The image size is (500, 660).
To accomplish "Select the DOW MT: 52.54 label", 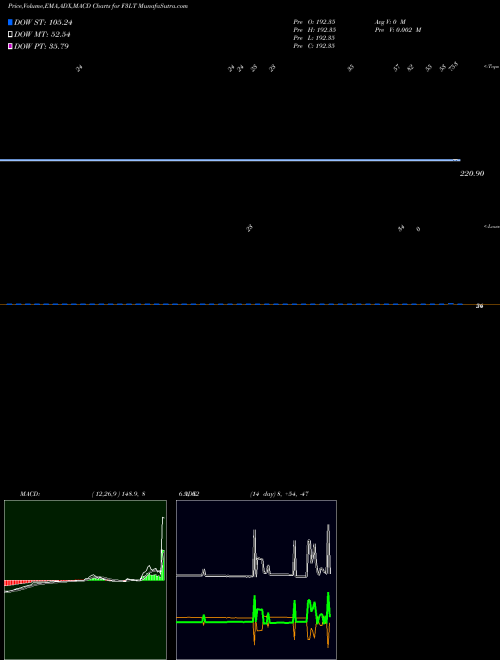I will [42, 35].
